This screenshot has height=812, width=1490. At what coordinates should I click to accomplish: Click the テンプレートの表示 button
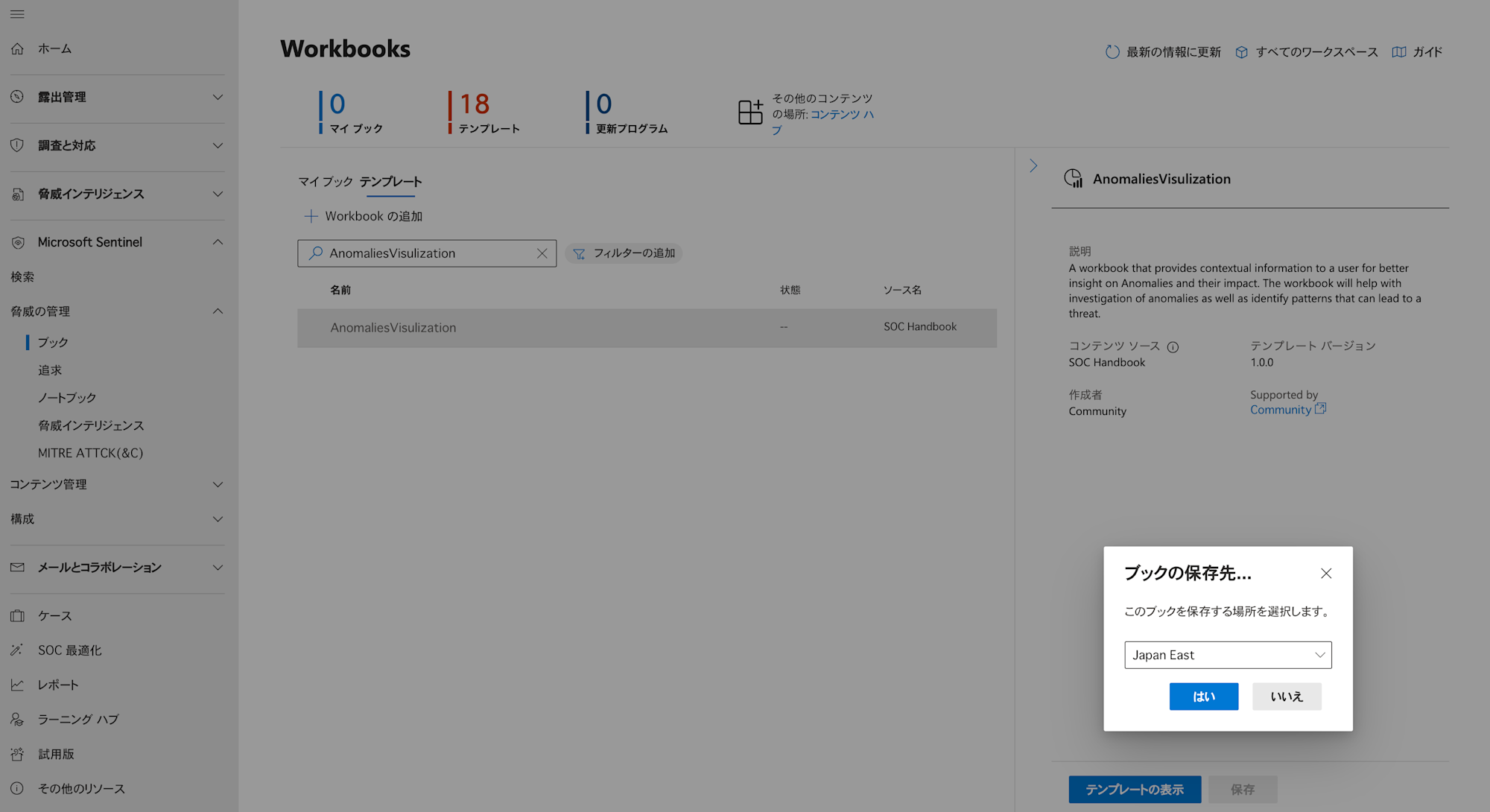coord(1135,790)
